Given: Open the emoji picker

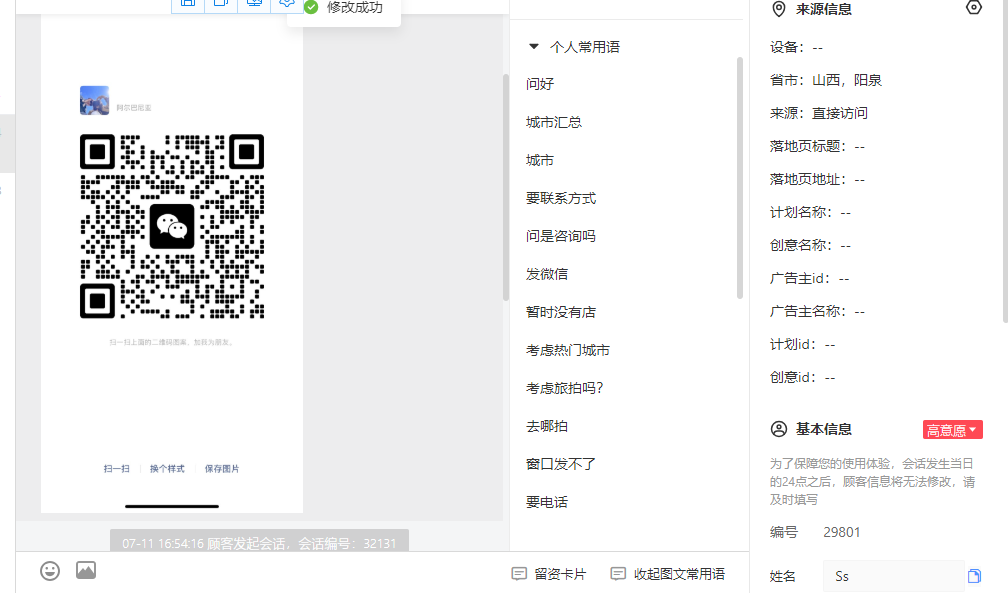Looking at the screenshot, I should click(50, 570).
